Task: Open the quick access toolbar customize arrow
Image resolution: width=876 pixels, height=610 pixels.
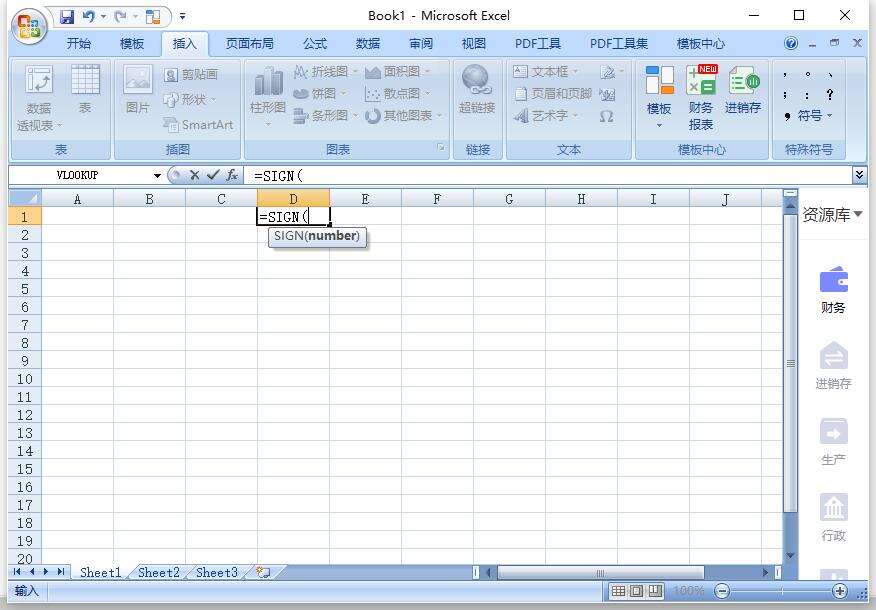Action: tap(183, 17)
